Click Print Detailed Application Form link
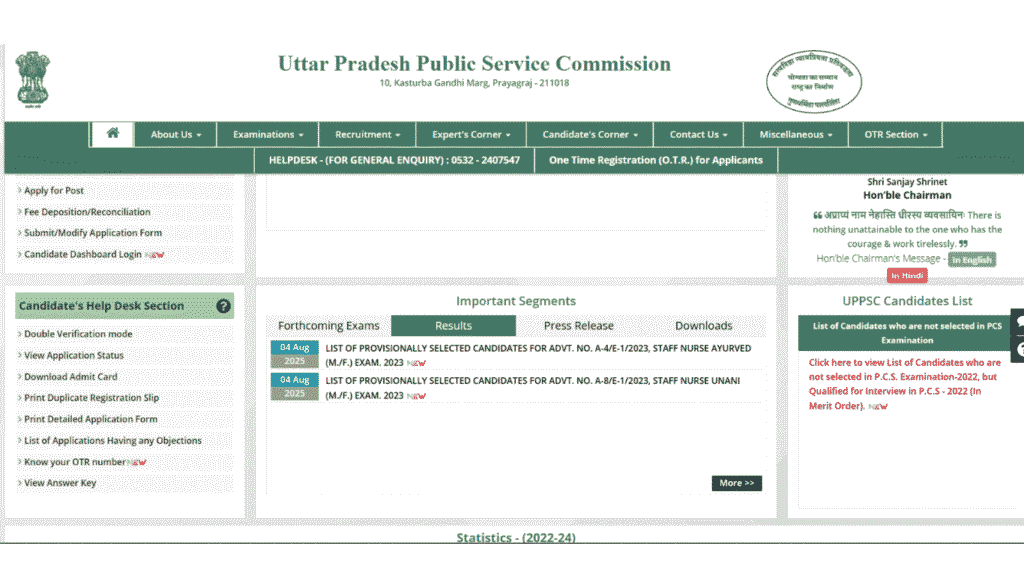The height and width of the screenshot is (576, 1024). (91, 419)
